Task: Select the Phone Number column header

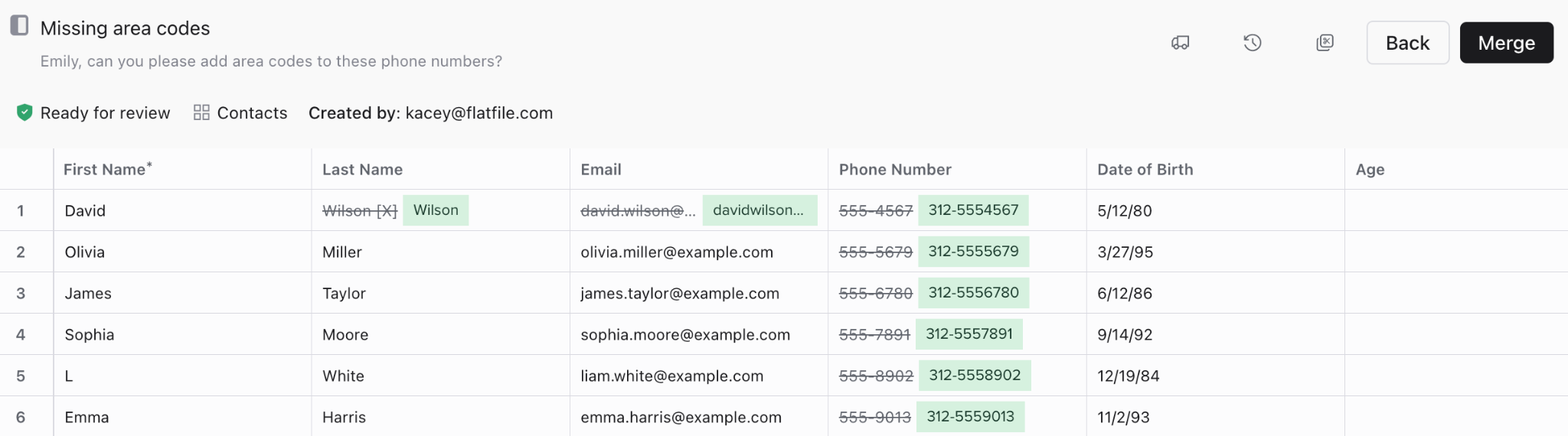Action: [x=894, y=170]
